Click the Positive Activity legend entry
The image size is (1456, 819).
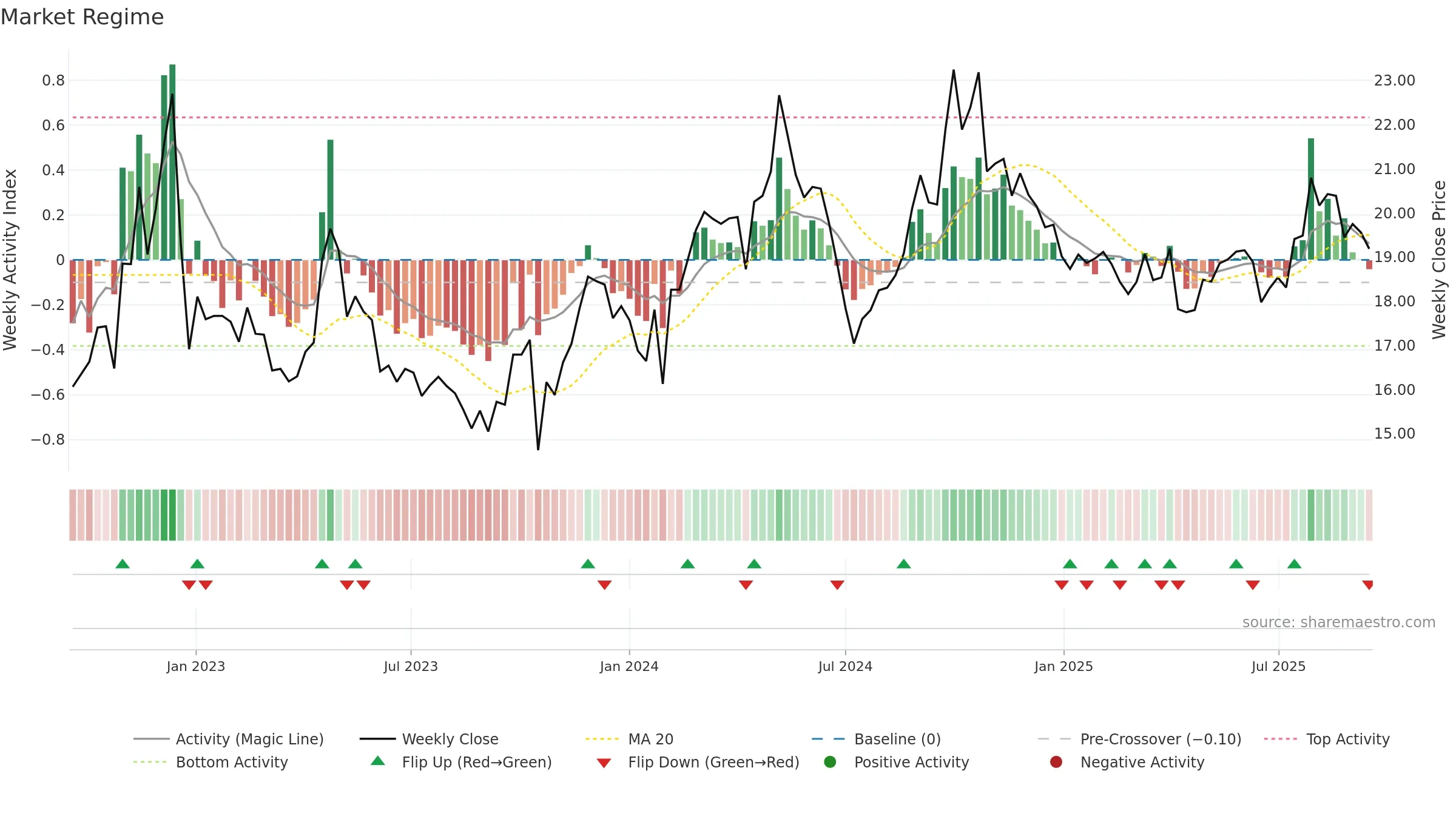897,762
